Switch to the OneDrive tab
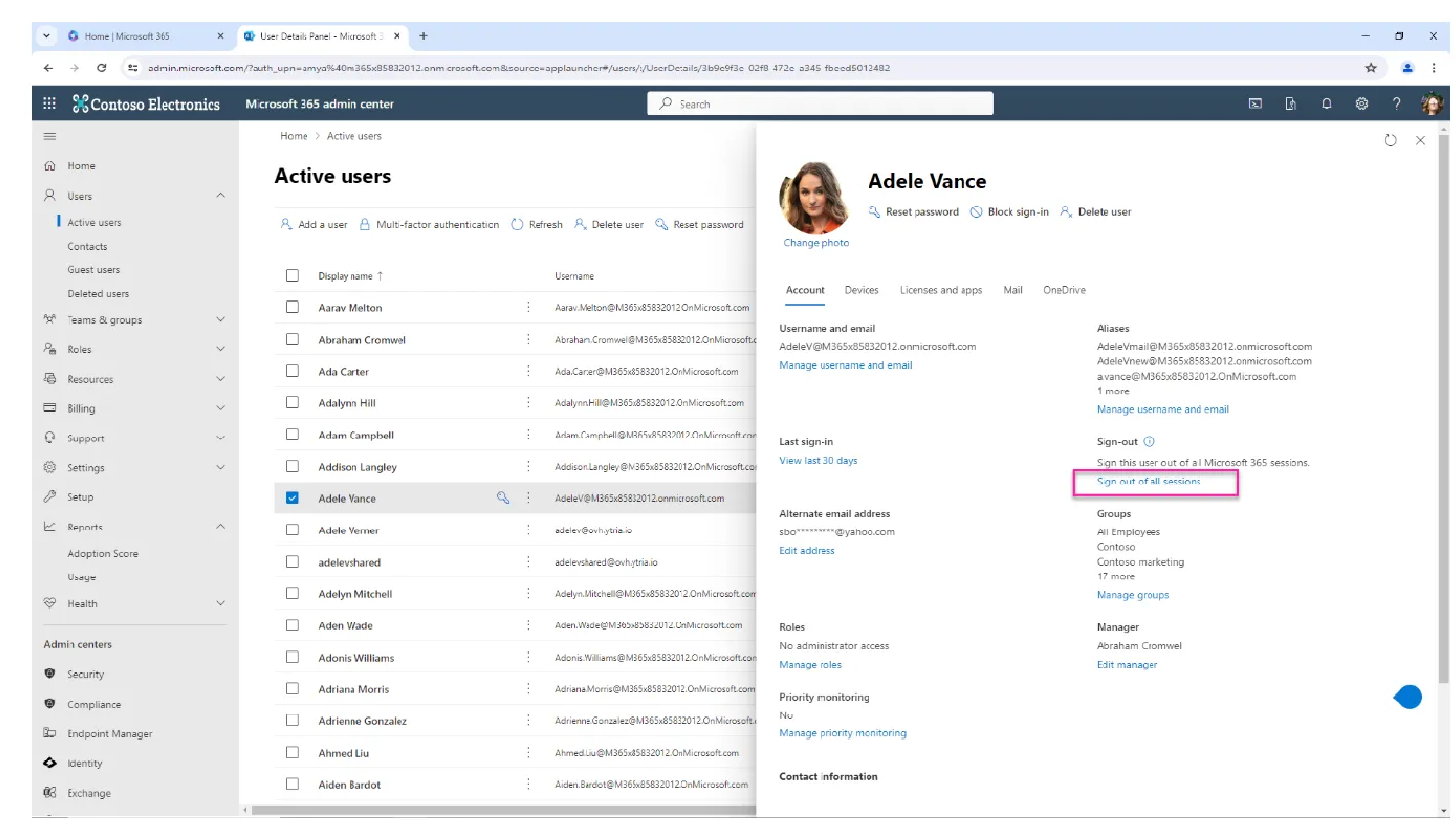Screen dimensions: 1456x829 click(x=1064, y=290)
